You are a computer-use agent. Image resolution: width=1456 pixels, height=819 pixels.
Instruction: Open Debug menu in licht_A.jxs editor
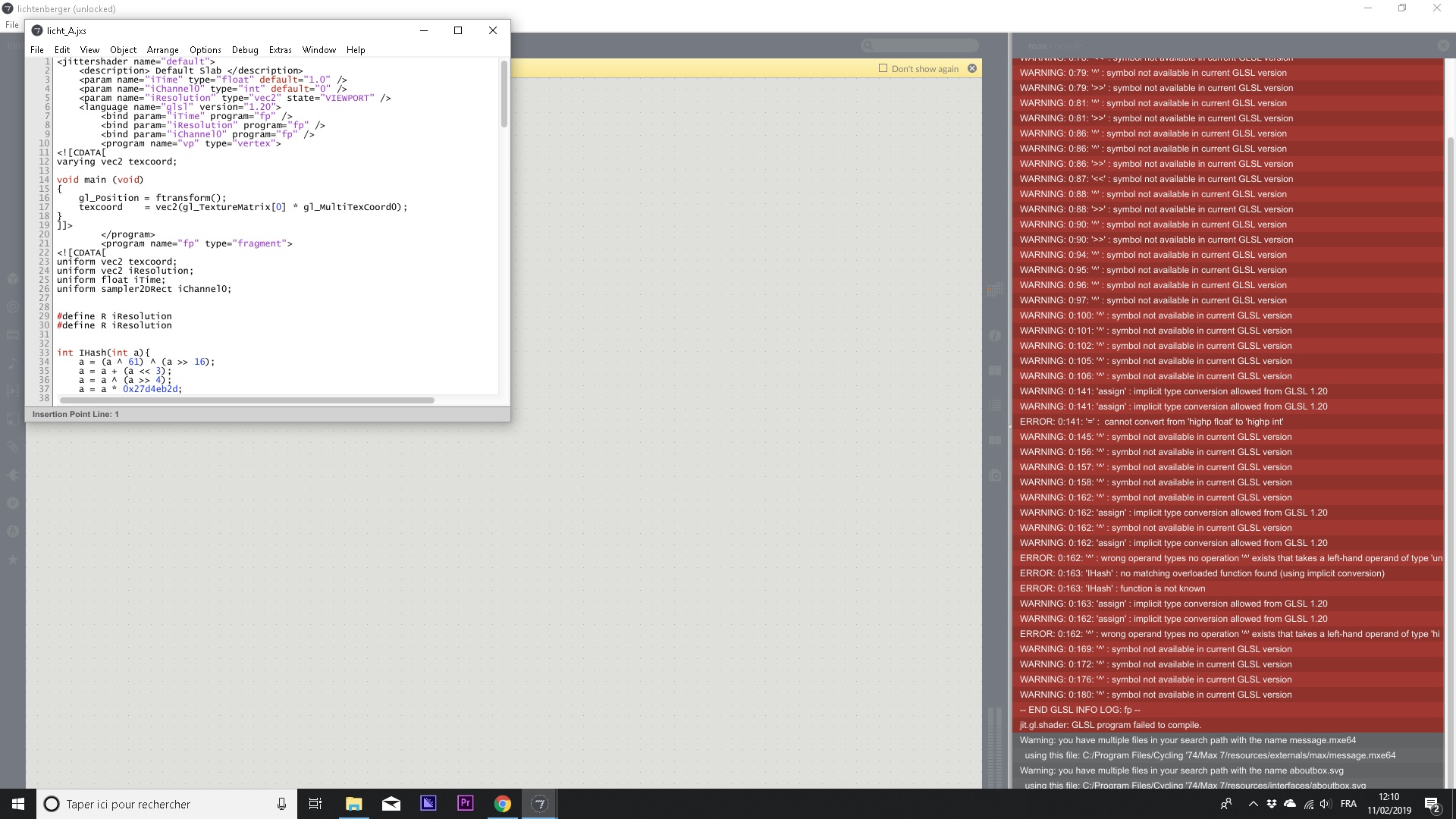[245, 49]
